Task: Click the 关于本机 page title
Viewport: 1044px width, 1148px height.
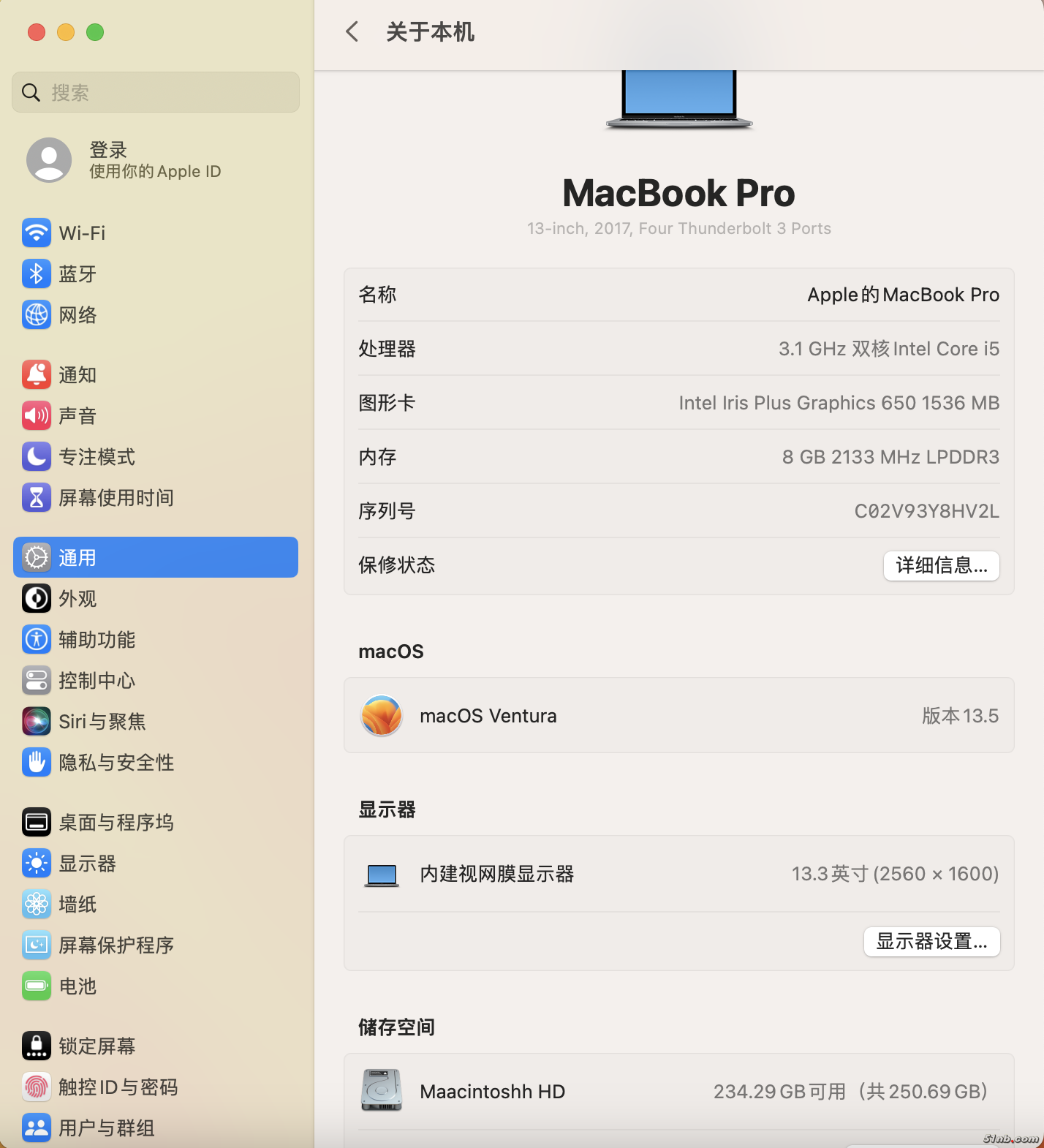Action: click(x=431, y=31)
